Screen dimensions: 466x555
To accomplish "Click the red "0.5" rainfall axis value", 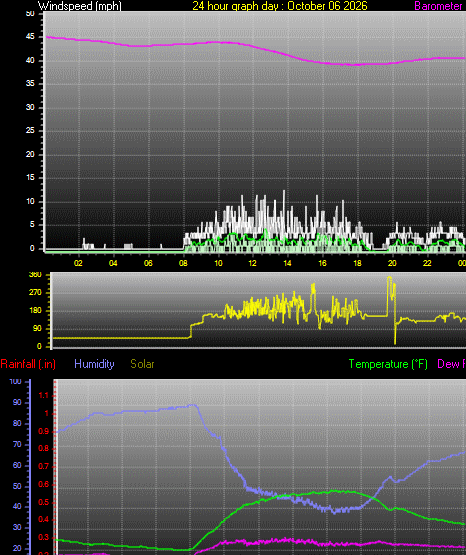I will tap(43, 503).
